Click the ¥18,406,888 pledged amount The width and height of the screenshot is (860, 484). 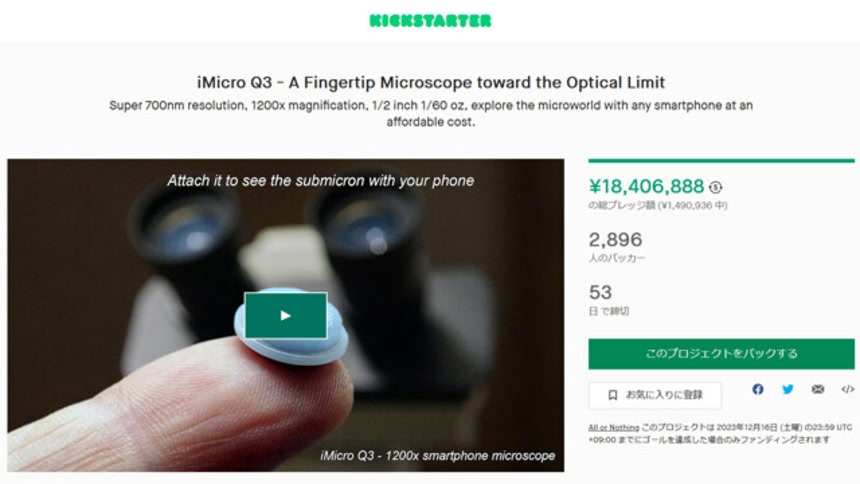[x=646, y=187]
